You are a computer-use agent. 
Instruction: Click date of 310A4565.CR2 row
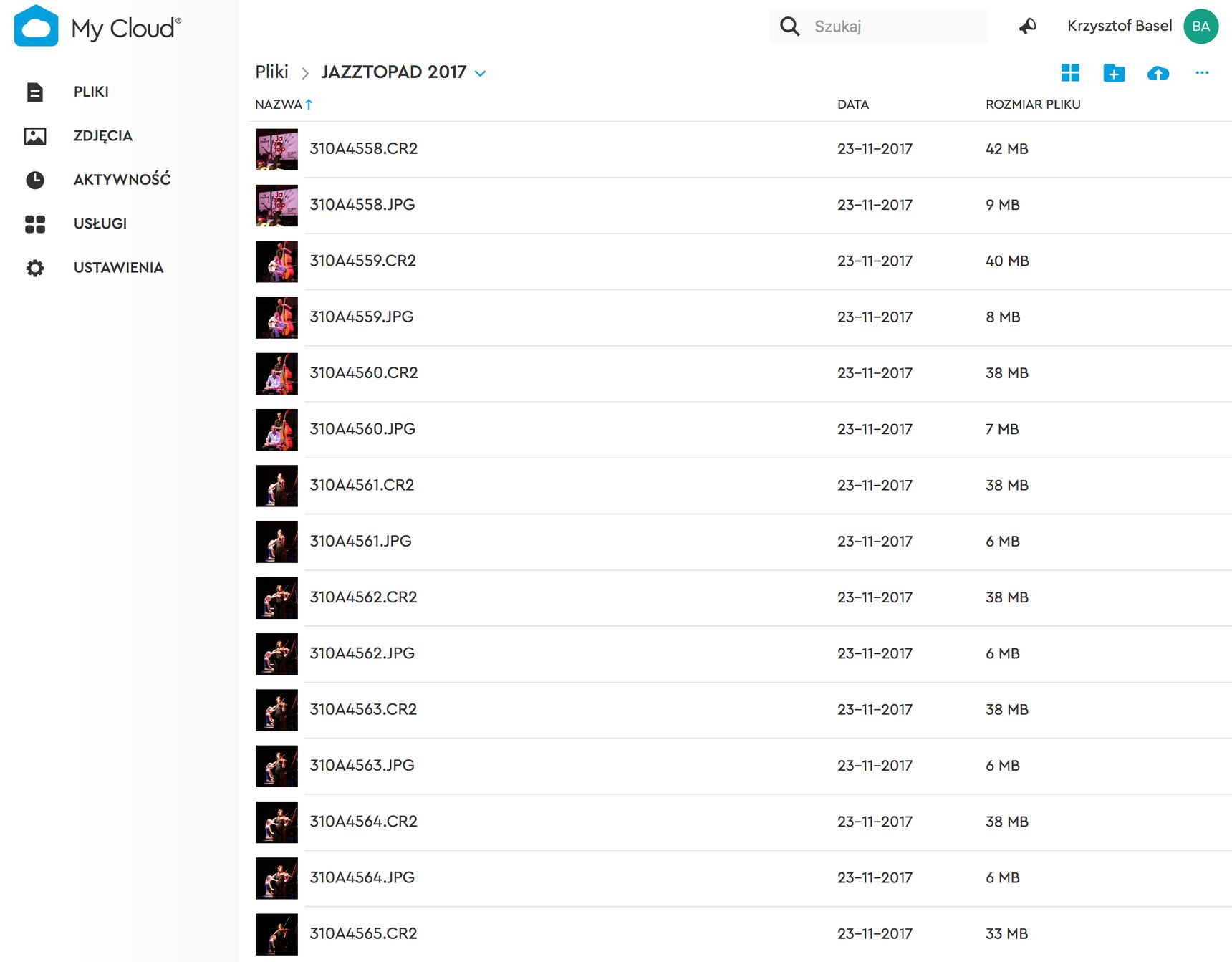click(x=875, y=934)
